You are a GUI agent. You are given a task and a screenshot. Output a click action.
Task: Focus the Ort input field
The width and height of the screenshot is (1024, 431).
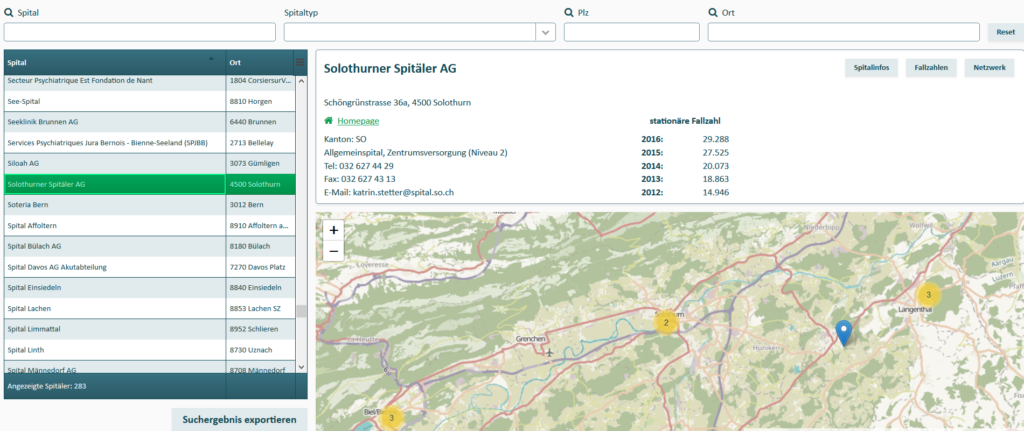pyautogui.click(x=844, y=32)
